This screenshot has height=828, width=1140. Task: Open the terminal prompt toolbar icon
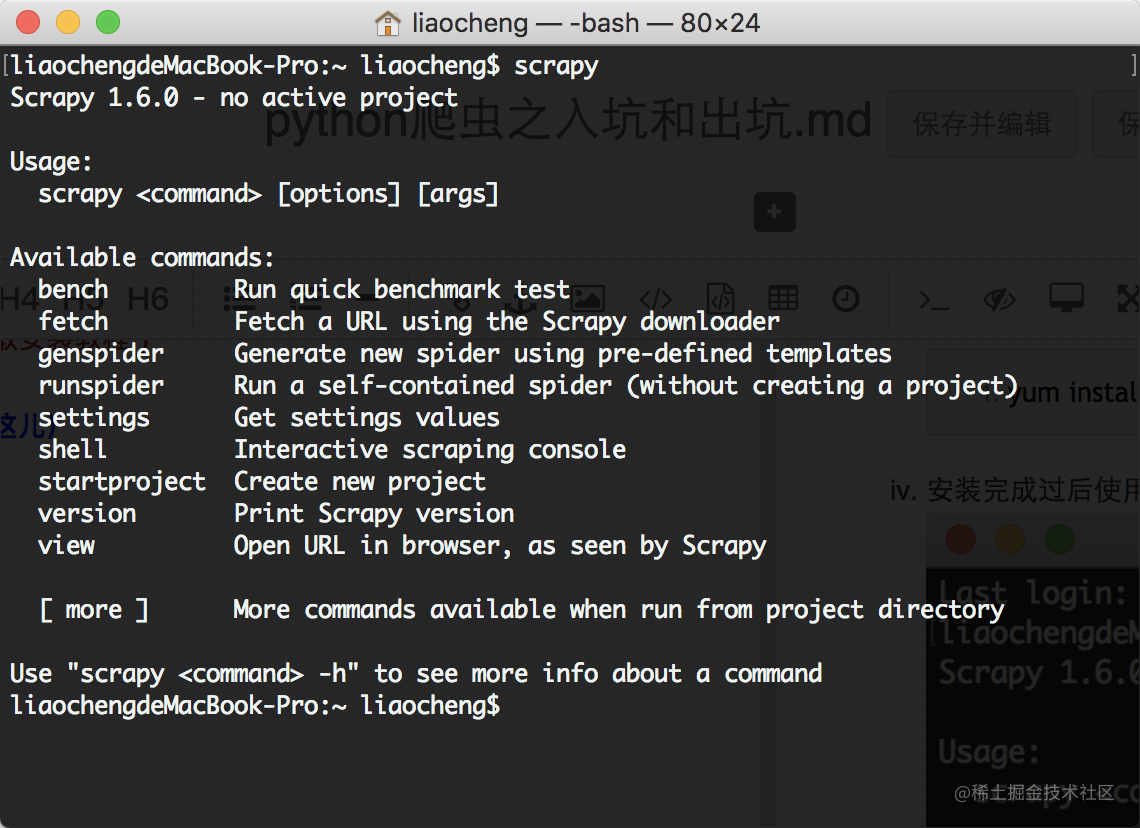click(934, 300)
